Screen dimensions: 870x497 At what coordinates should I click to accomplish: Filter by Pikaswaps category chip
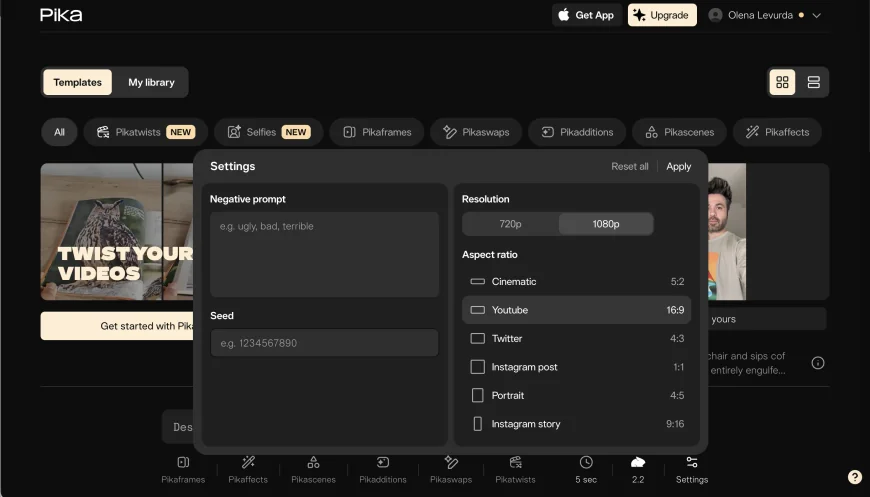pyautogui.click(x=476, y=132)
